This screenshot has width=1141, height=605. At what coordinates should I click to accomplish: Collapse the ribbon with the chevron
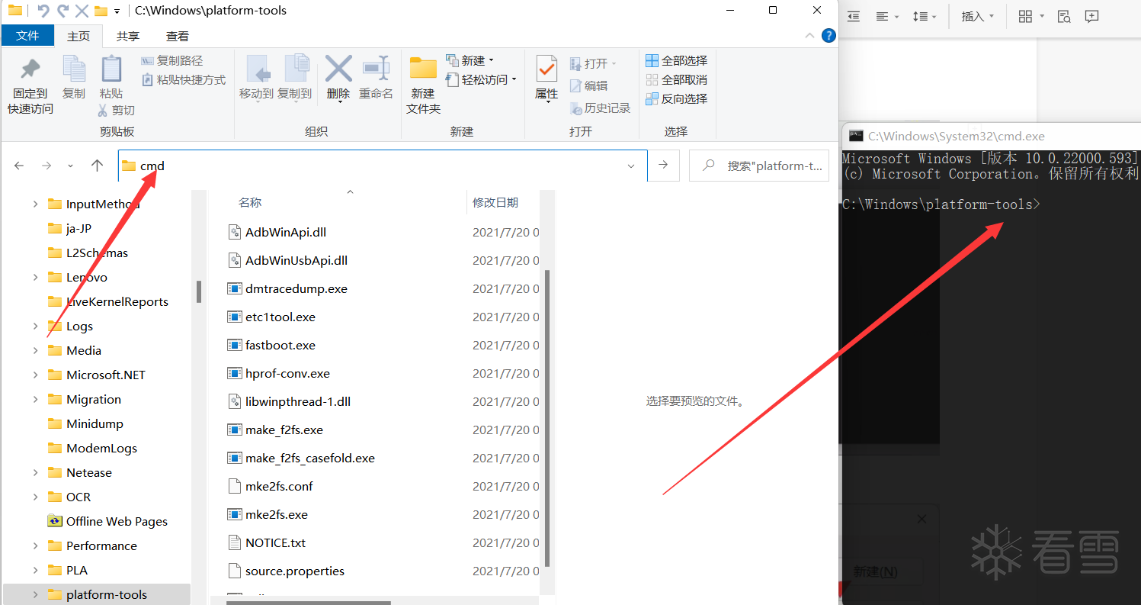[x=810, y=36]
